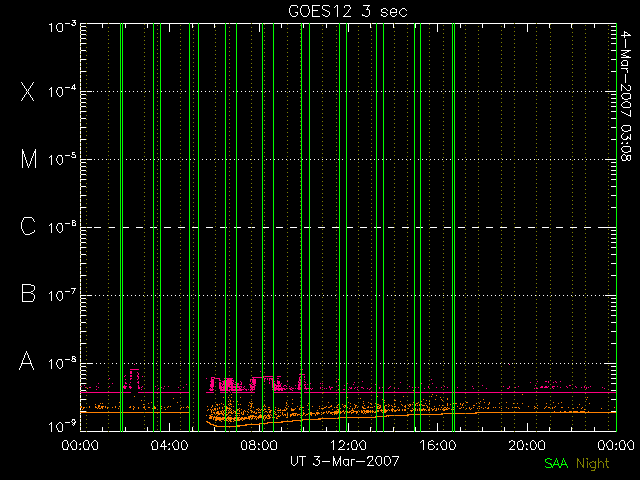Click the UT 3-Mar-2007 axis title
Screen dimensions: 640x480
pyautogui.click(x=344, y=461)
